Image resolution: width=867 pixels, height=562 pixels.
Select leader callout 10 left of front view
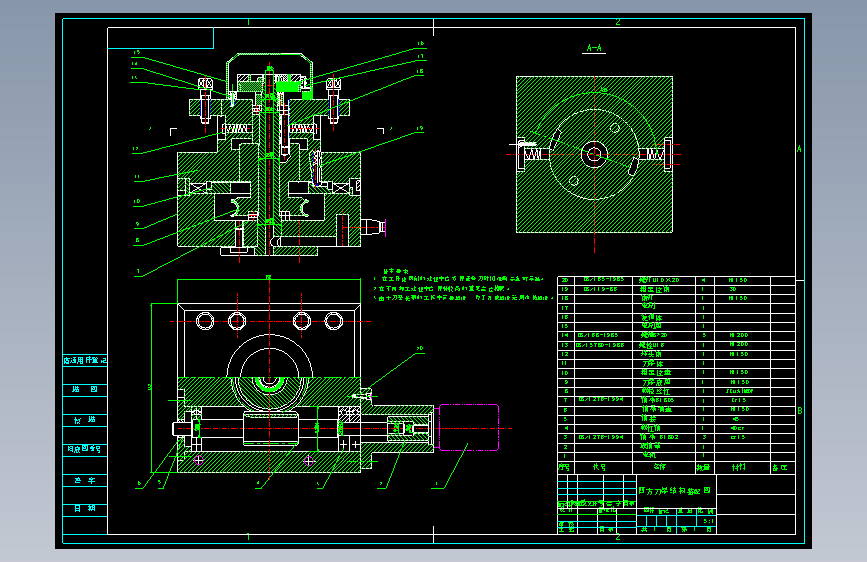click(x=137, y=202)
